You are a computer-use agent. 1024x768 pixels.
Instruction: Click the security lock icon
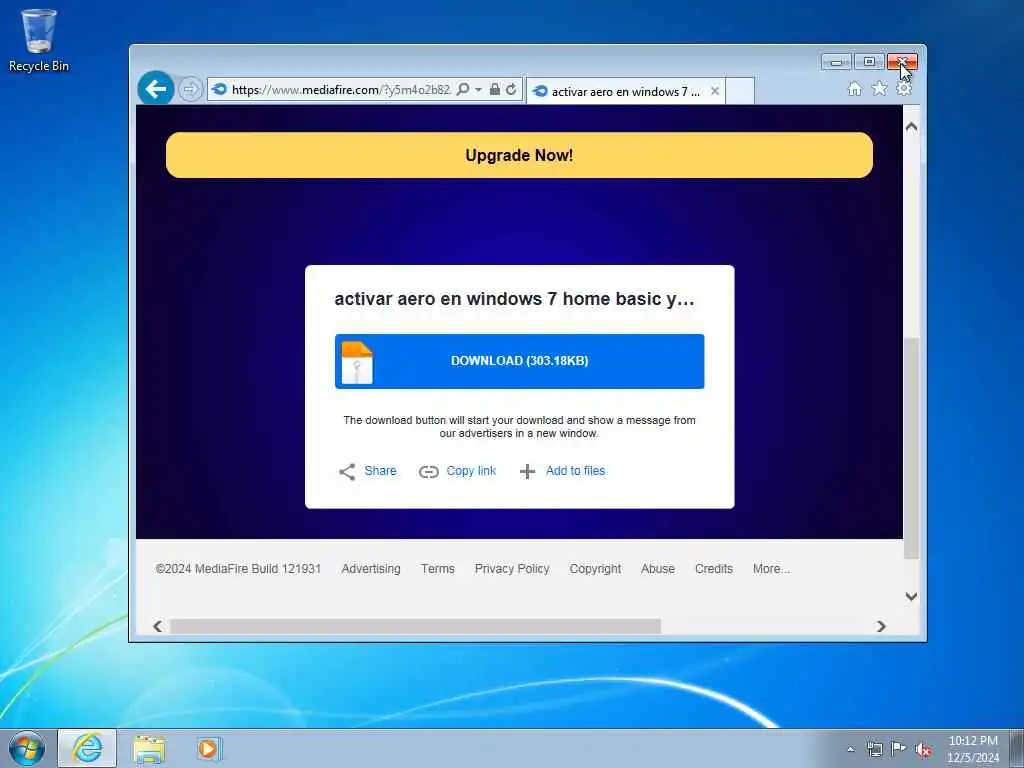(x=495, y=89)
